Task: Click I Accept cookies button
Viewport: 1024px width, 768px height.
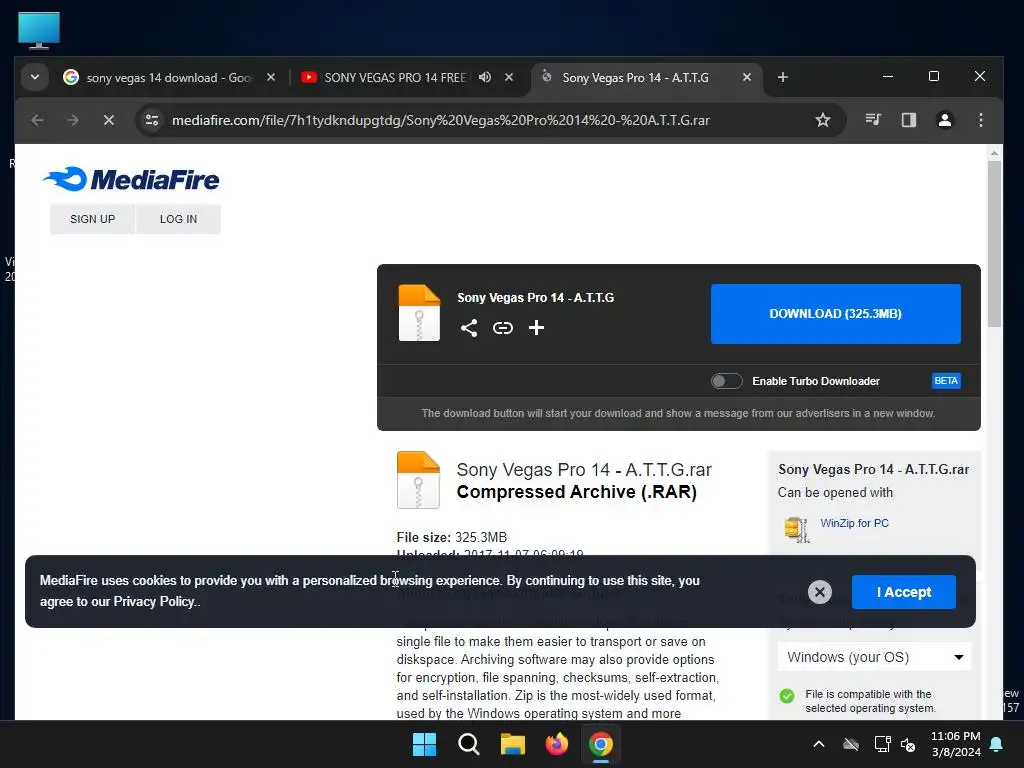Action: pyautogui.click(x=904, y=592)
